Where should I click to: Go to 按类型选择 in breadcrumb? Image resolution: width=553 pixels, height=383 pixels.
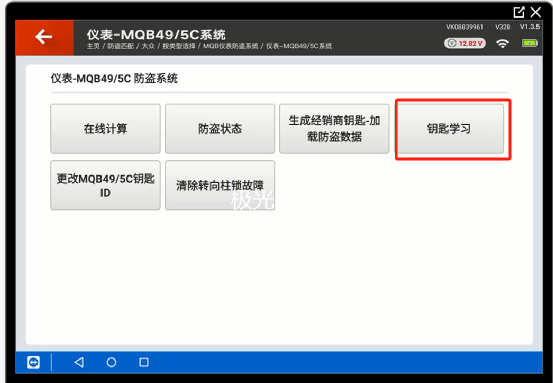[179, 46]
